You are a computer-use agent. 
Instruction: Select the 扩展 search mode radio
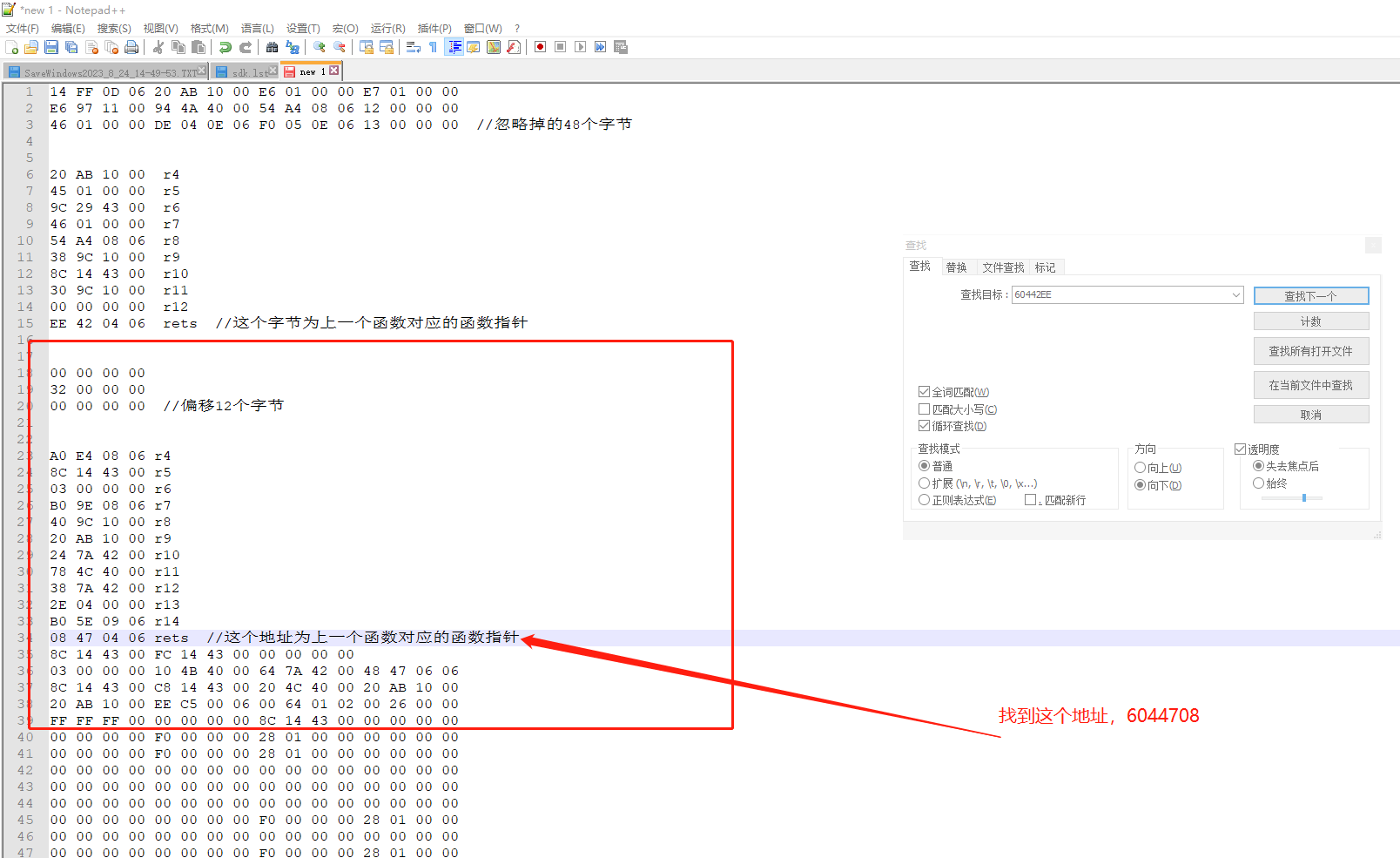point(924,483)
